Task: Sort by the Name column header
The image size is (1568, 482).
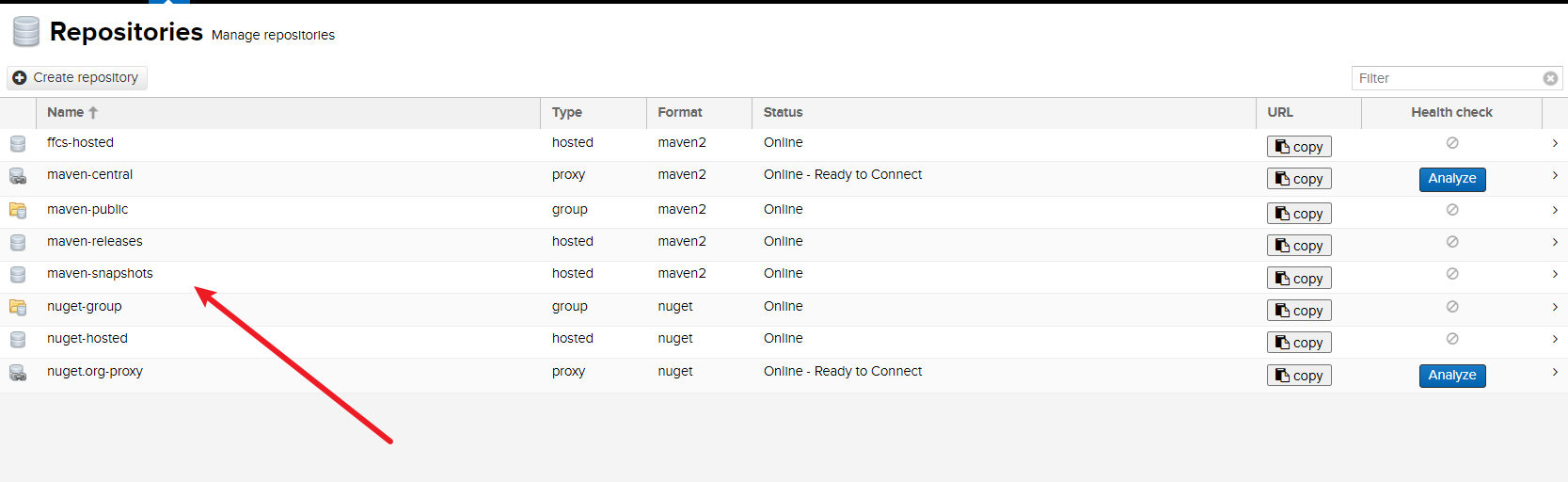Action: pos(66,112)
